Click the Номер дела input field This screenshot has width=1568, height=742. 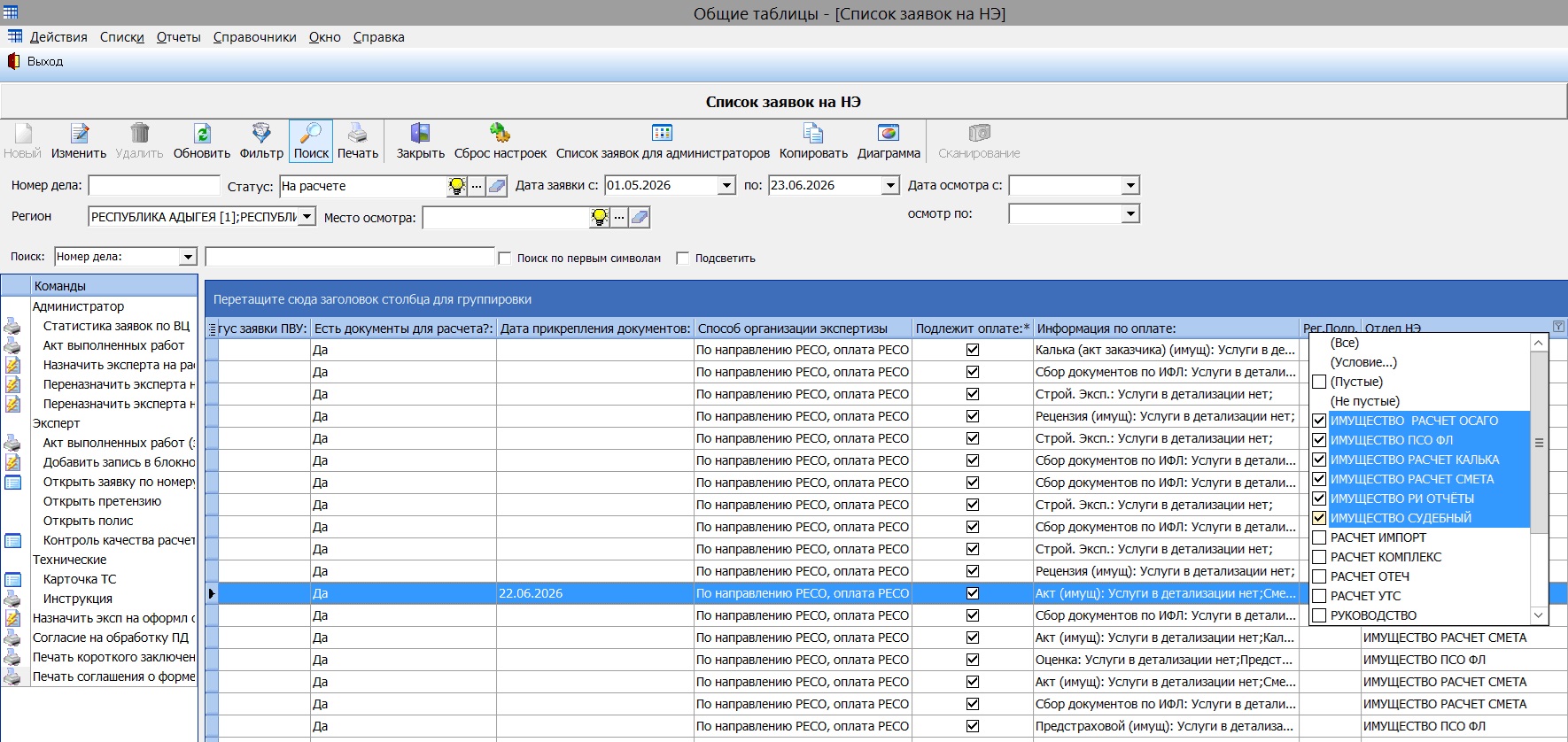[154, 185]
